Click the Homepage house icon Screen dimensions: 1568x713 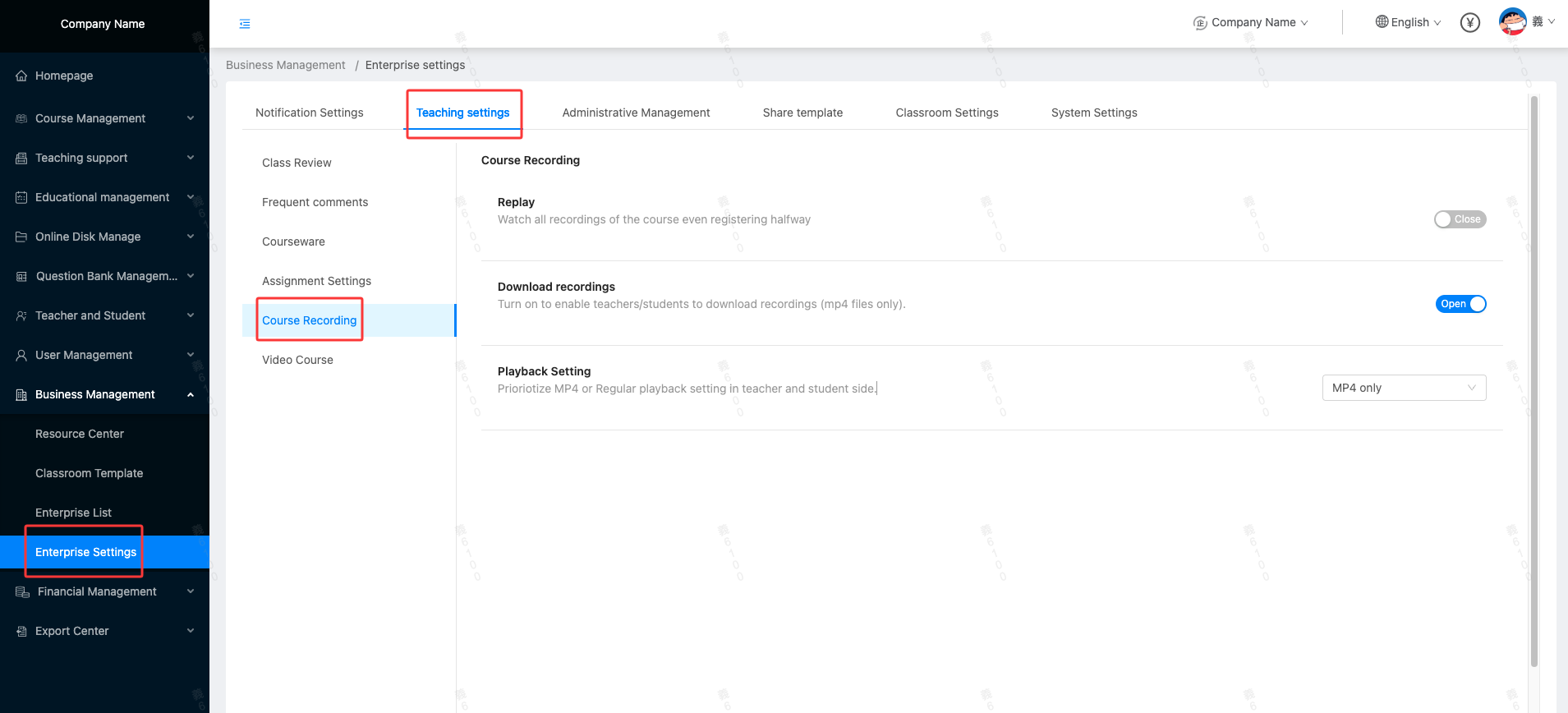click(21, 76)
